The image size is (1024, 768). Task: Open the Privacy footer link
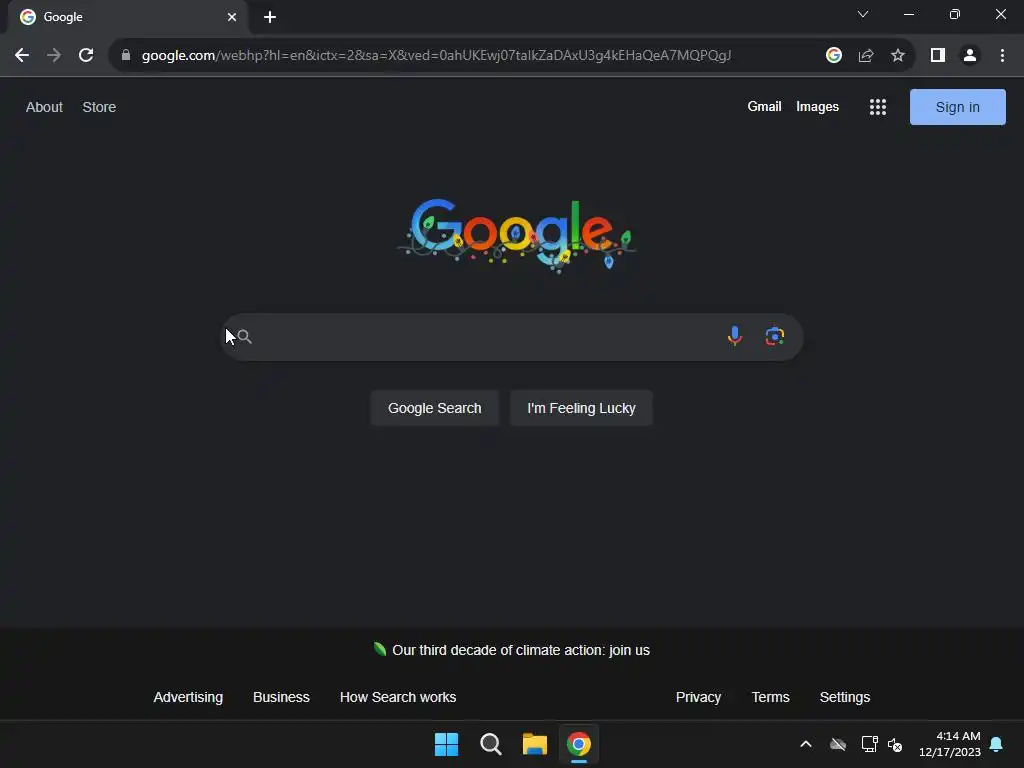[698, 697]
